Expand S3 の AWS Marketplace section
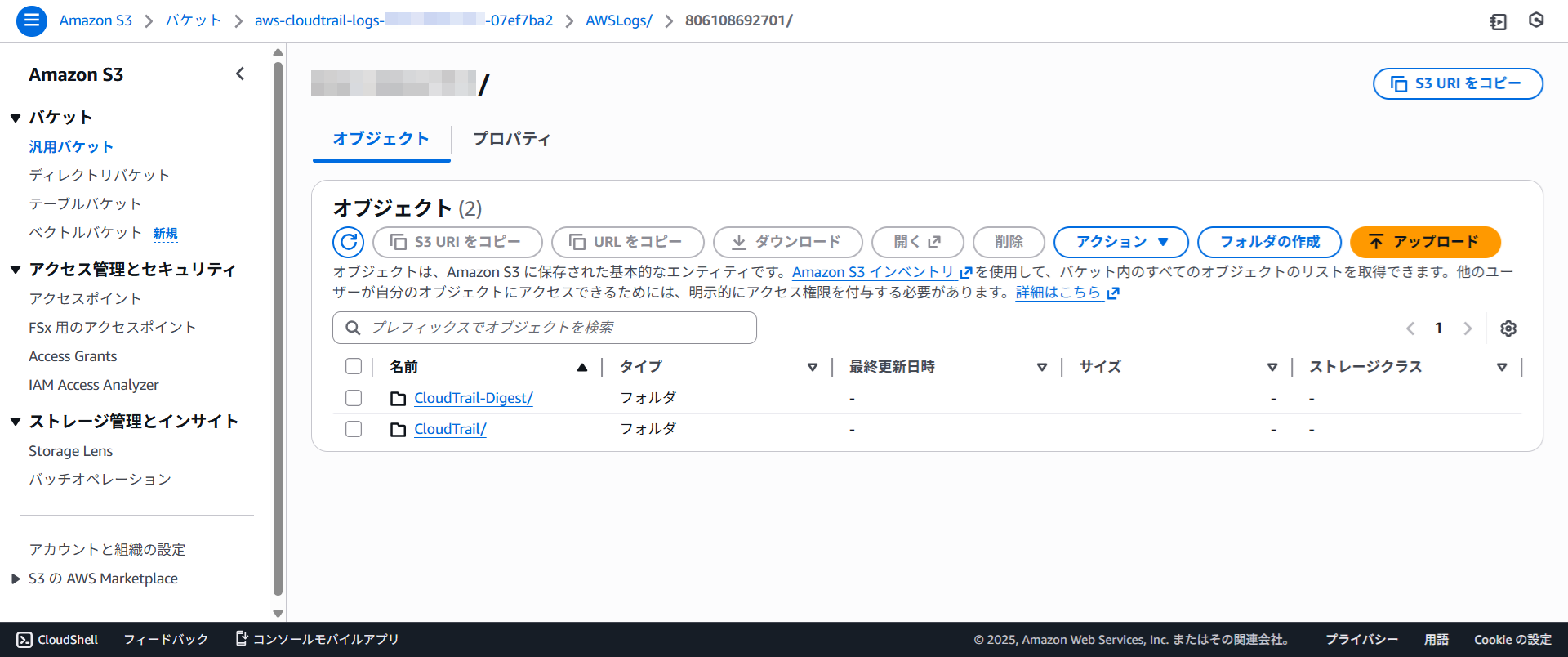This screenshot has height=657, width=1568. (16, 579)
